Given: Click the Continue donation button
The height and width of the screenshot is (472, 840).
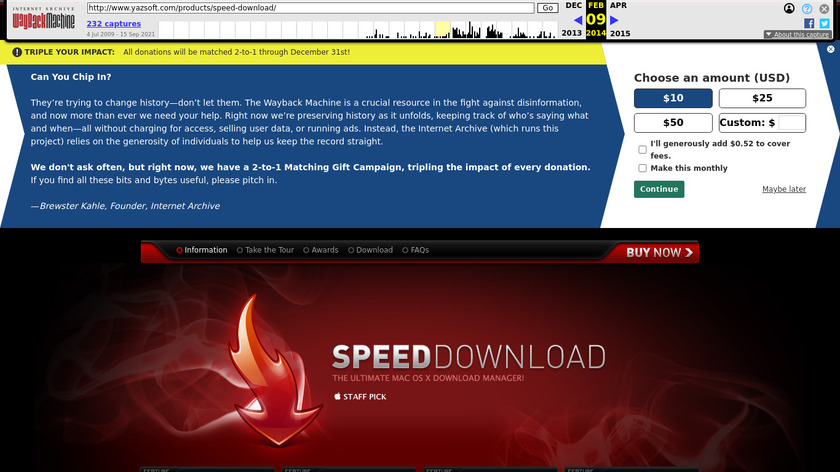Looking at the screenshot, I should [x=659, y=189].
